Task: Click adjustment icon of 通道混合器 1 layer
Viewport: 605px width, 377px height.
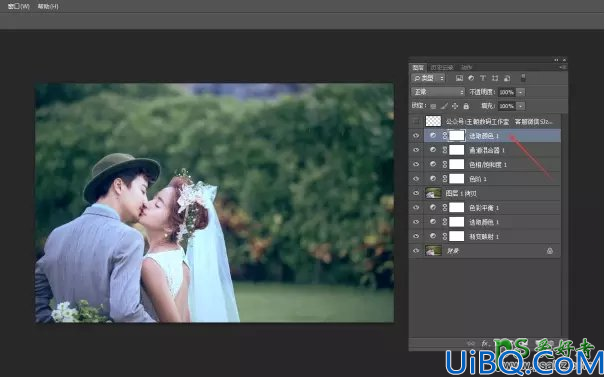Action: (433, 150)
